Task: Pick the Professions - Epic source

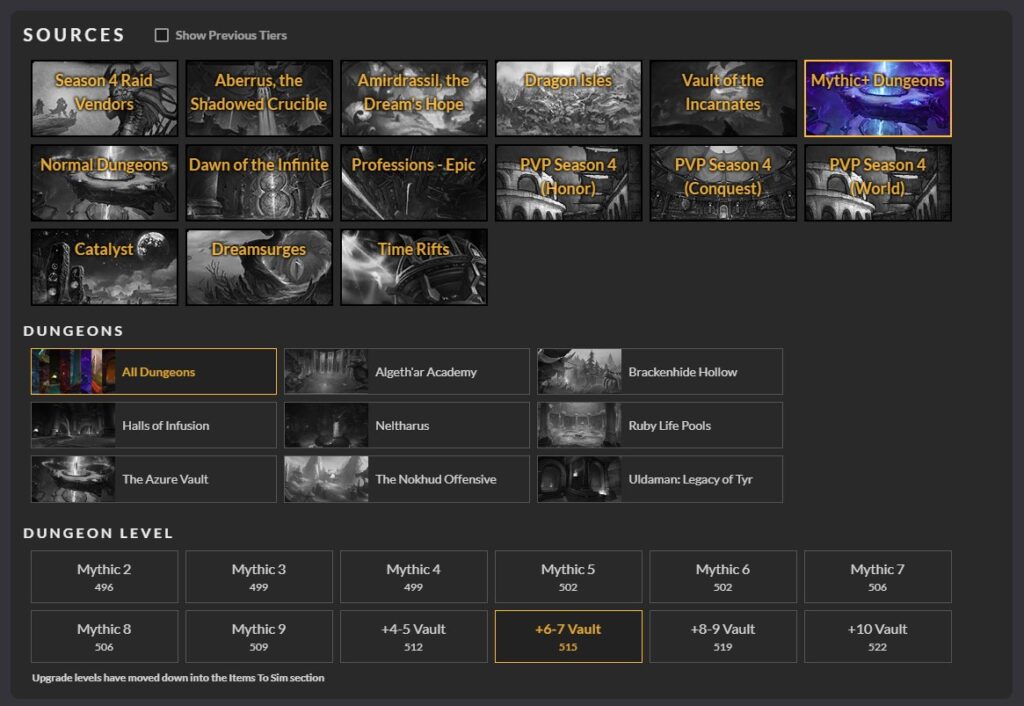Action: point(414,183)
